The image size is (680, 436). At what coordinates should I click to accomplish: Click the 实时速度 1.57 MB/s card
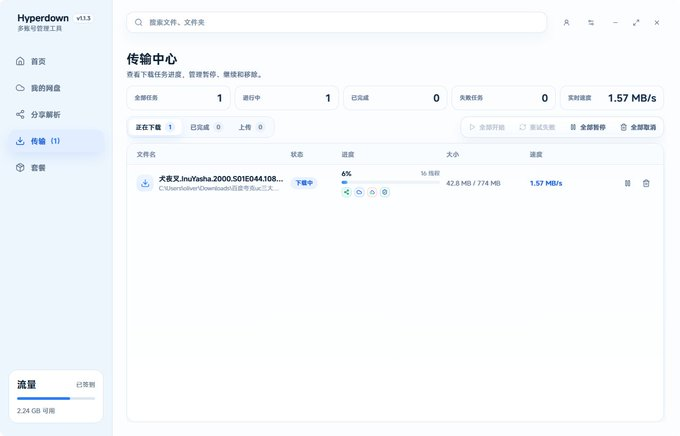(x=612, y=98)
